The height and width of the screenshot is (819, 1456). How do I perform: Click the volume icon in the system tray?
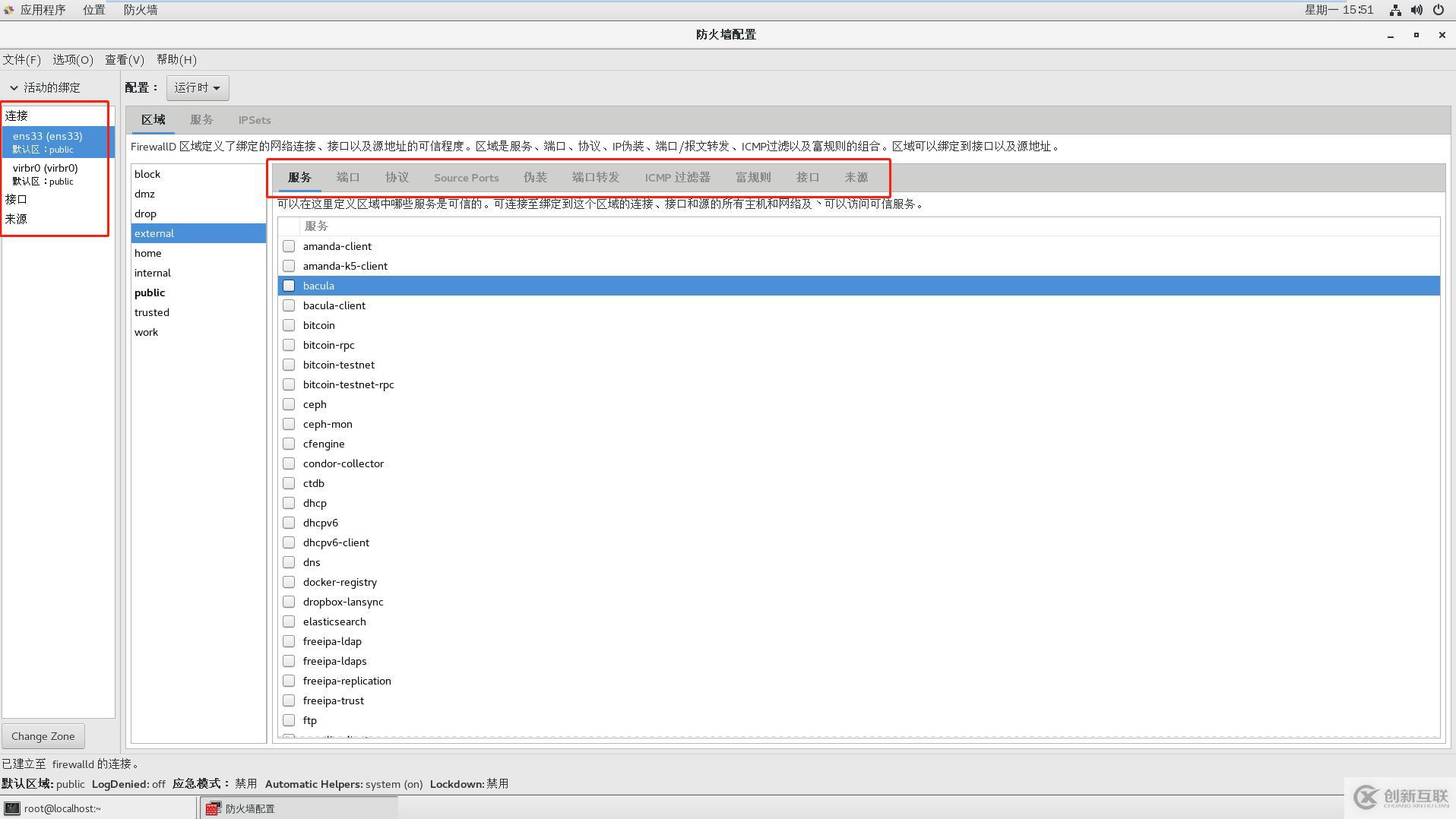1416,10
